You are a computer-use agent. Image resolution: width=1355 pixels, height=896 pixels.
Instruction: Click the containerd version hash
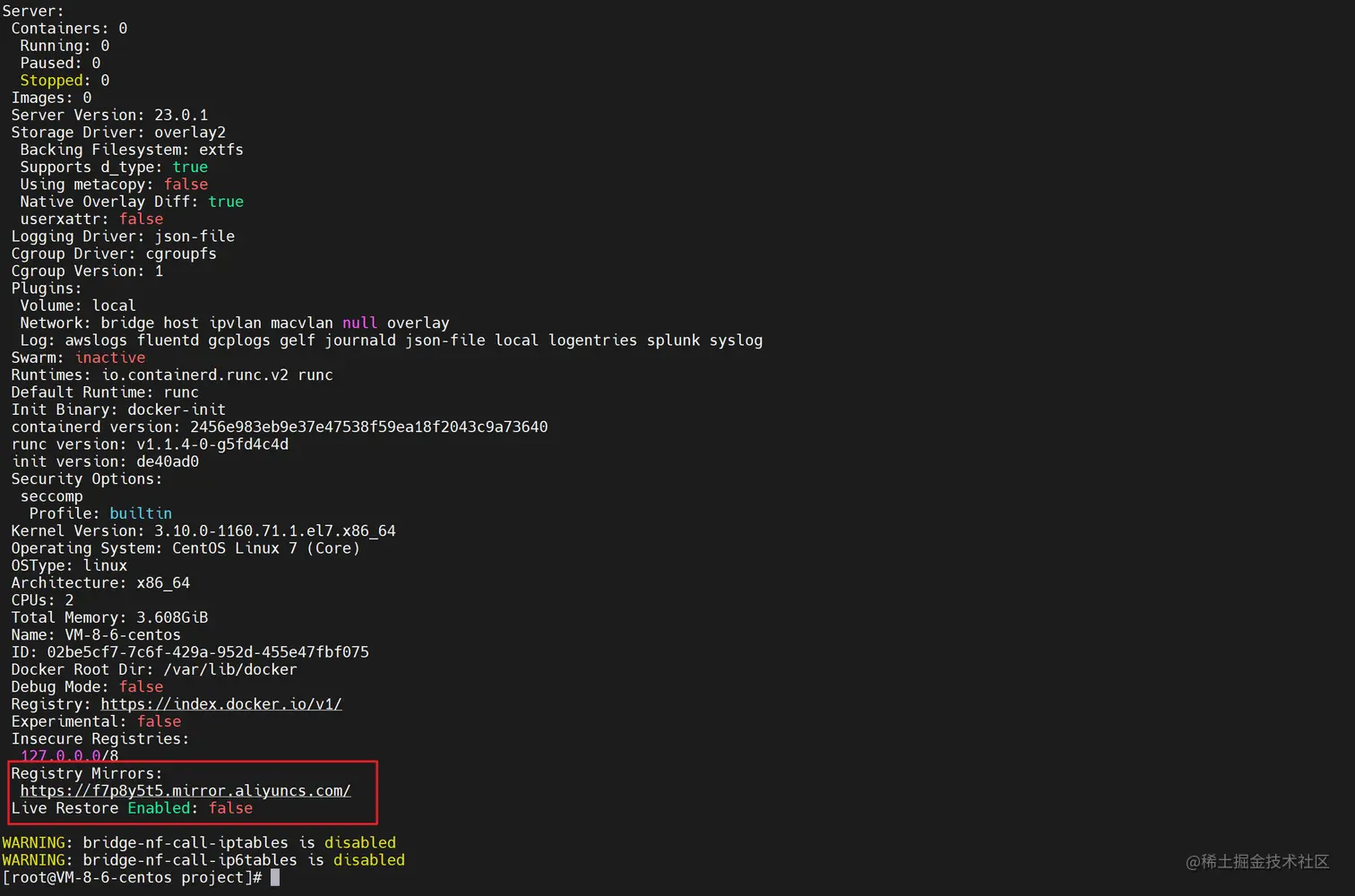tap(369, 427)
